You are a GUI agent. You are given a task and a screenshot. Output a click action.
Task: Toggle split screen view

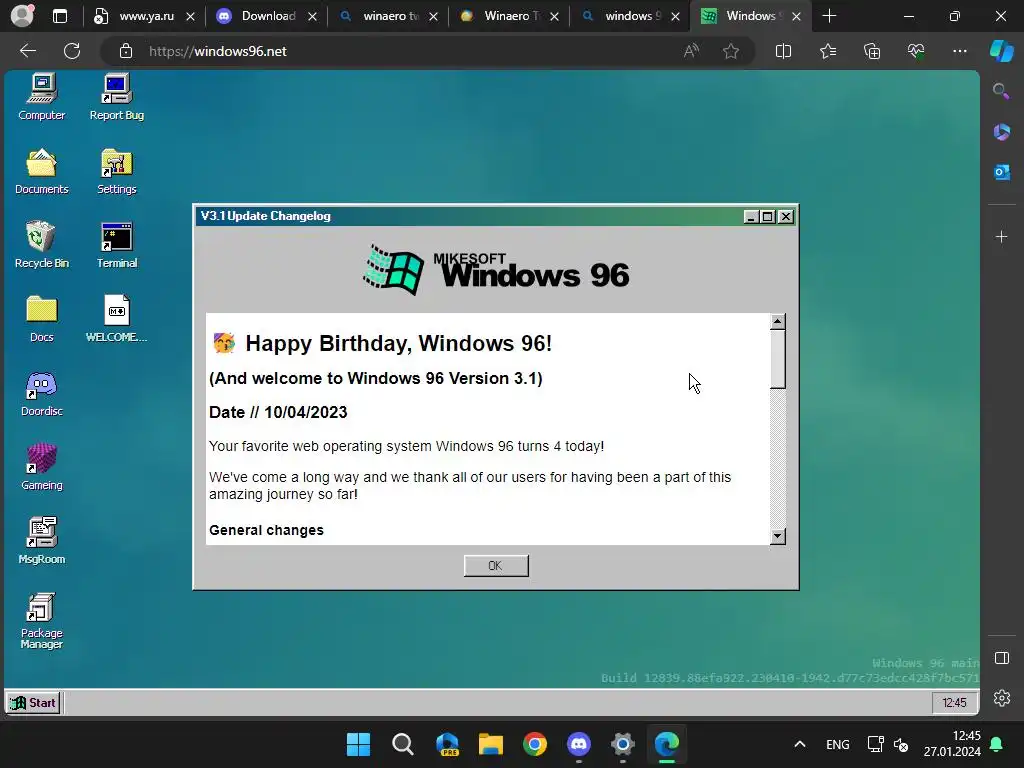pyautogui.click(x=783, y=51)
